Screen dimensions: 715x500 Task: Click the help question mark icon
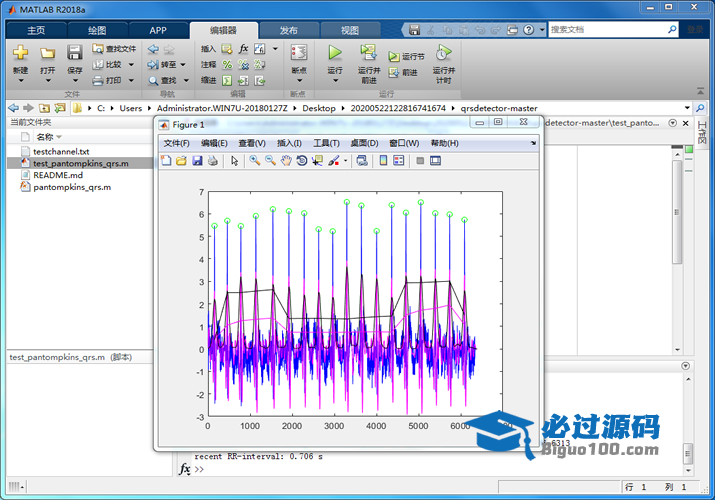pyautogui.click(x=528, y=30)
